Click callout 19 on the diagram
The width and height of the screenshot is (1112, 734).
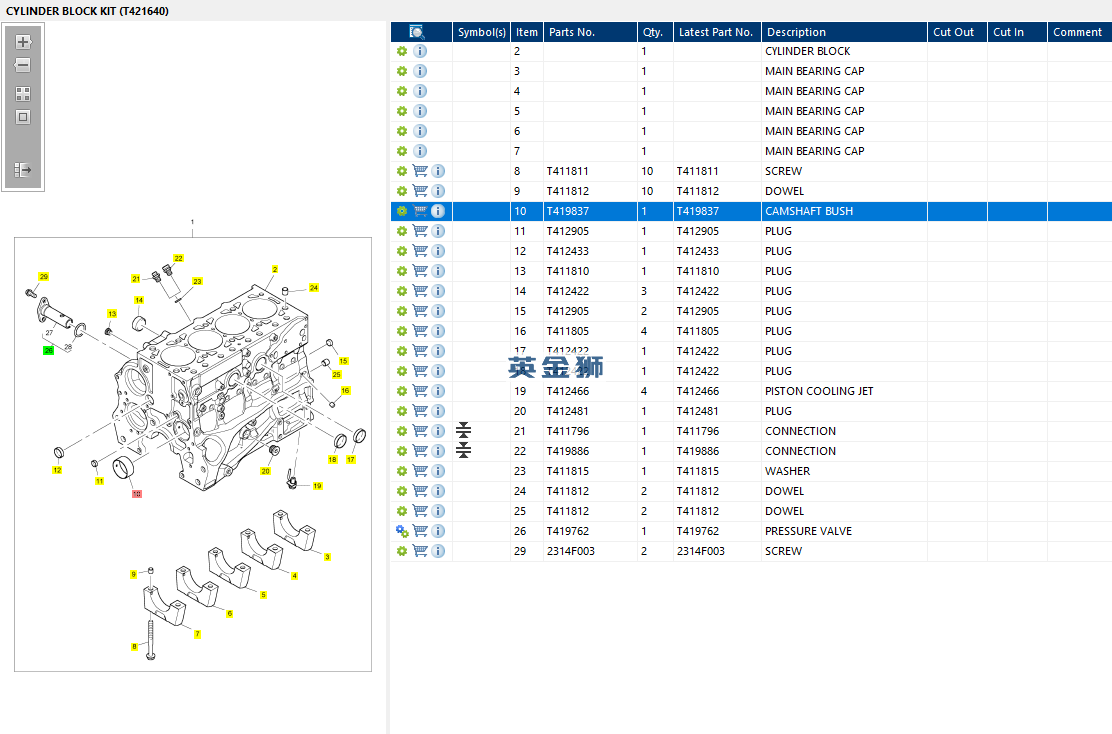(317, 486)
